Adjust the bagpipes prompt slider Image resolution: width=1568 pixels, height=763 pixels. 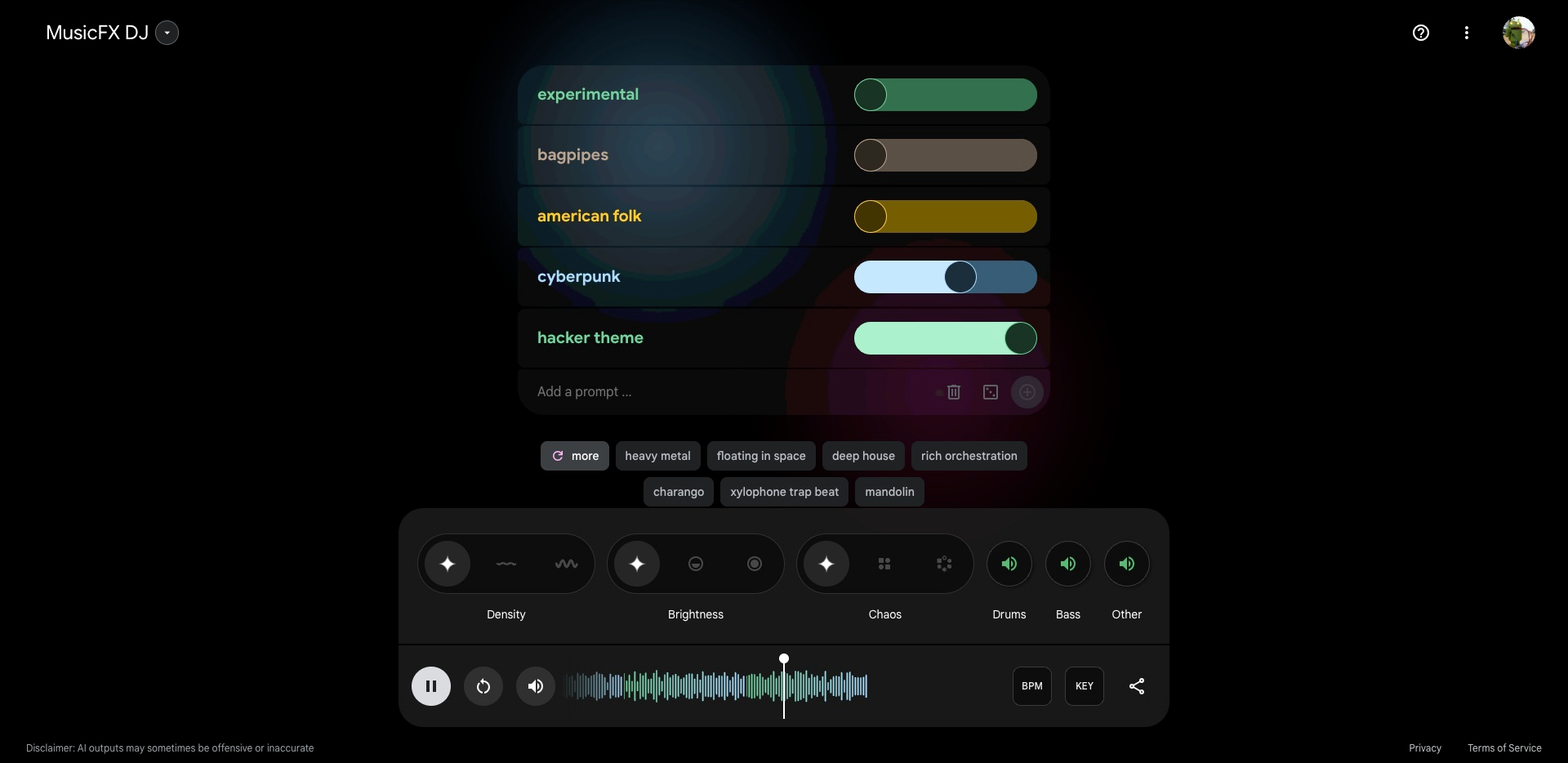pyautogui.click(x=946, y=155)
